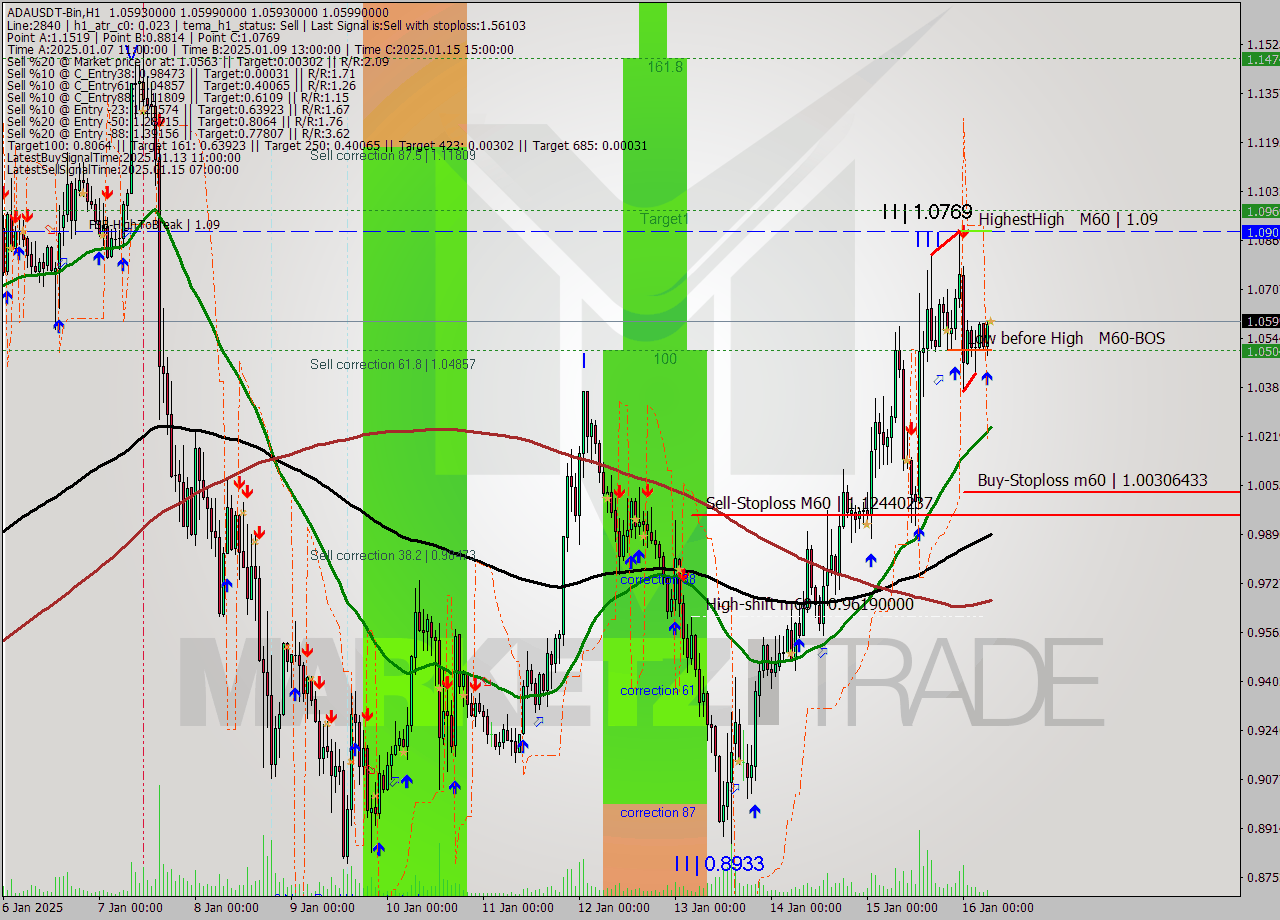Click the 'HighestHigh M60 | 1.09' label
Screen dimensions: 1280x920
tap(1068, 219)
